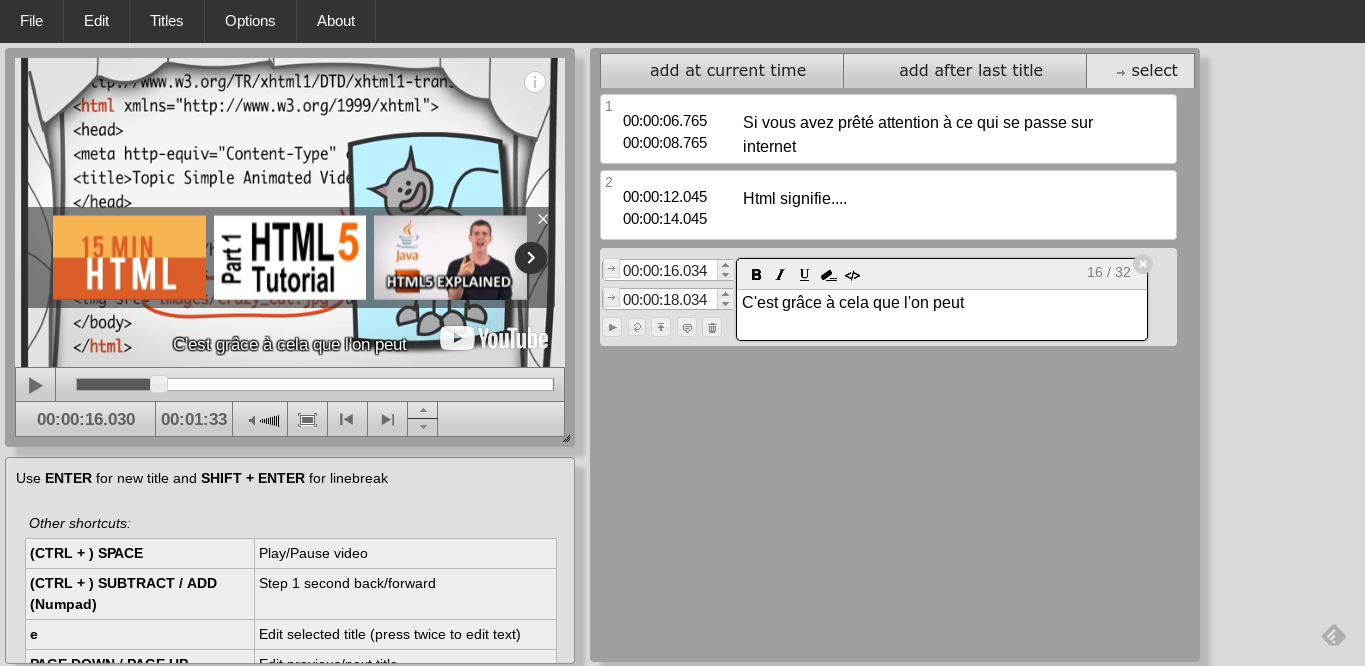Decrease the end time 00:00:18.034 with the down spinner
Screen dimensions: 1365x666
point(725,304)
